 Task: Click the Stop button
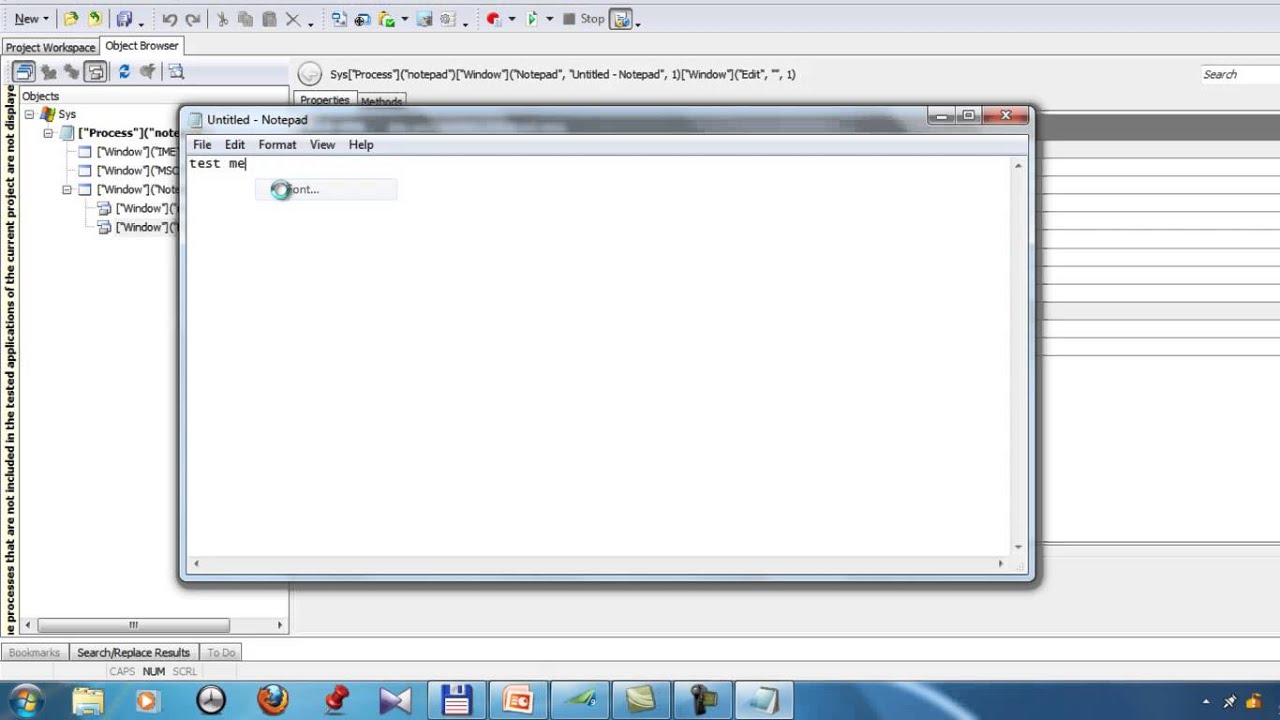coord(583,19)
